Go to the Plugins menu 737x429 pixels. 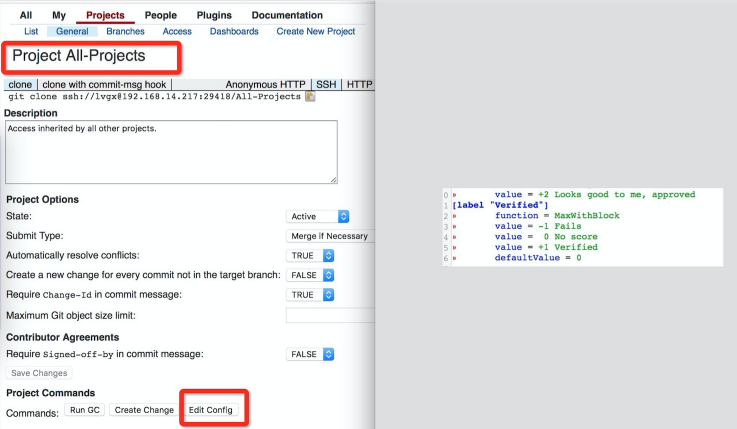(x=214, y=15)
